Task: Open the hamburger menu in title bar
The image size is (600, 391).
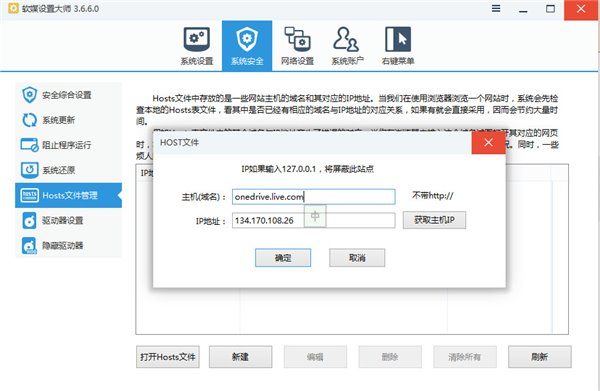Action: pyautogui.click(x=496, y=8)
